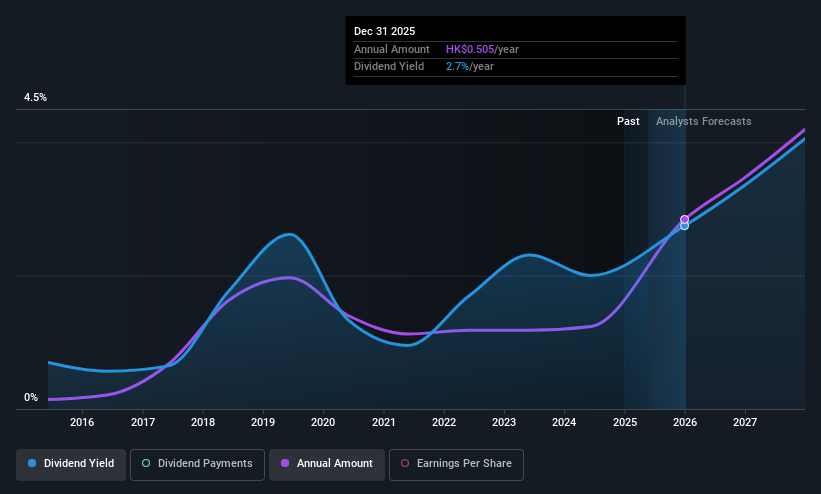Enable the Earnings Per Share series
The image size is (821, 494).
tap(456, 464)
